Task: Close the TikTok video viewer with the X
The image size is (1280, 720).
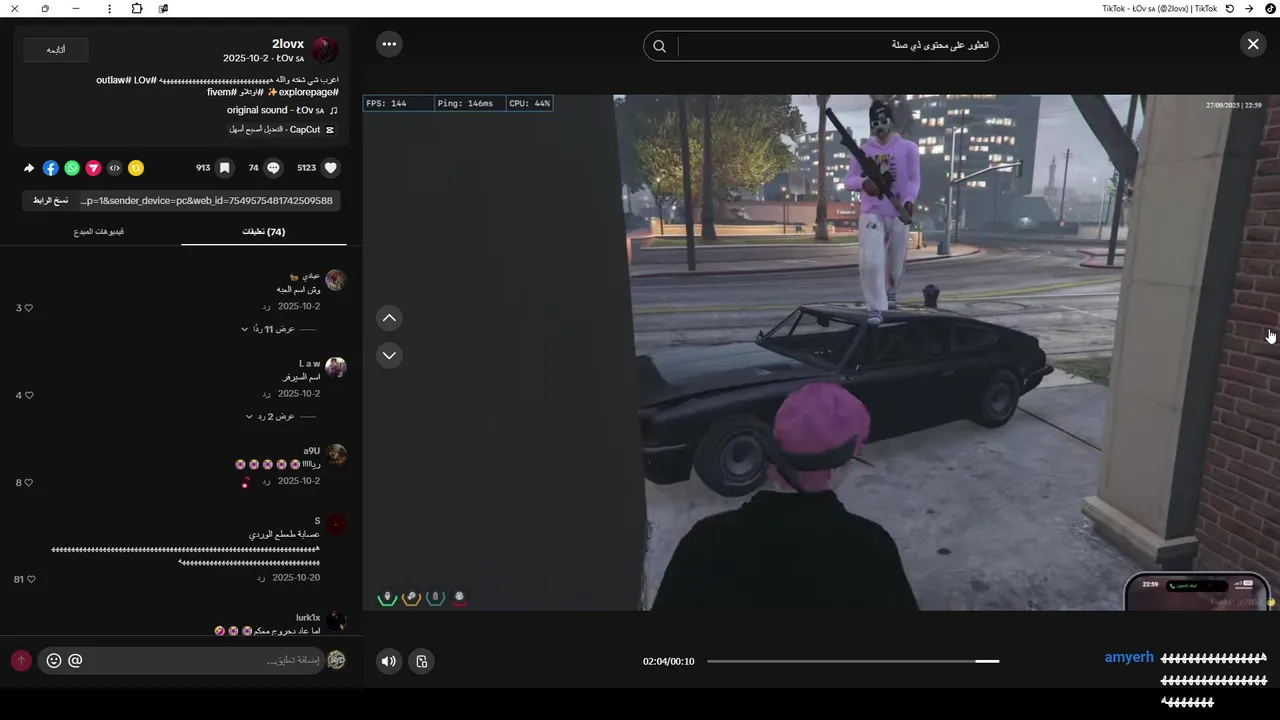Action: (1253, 44)
